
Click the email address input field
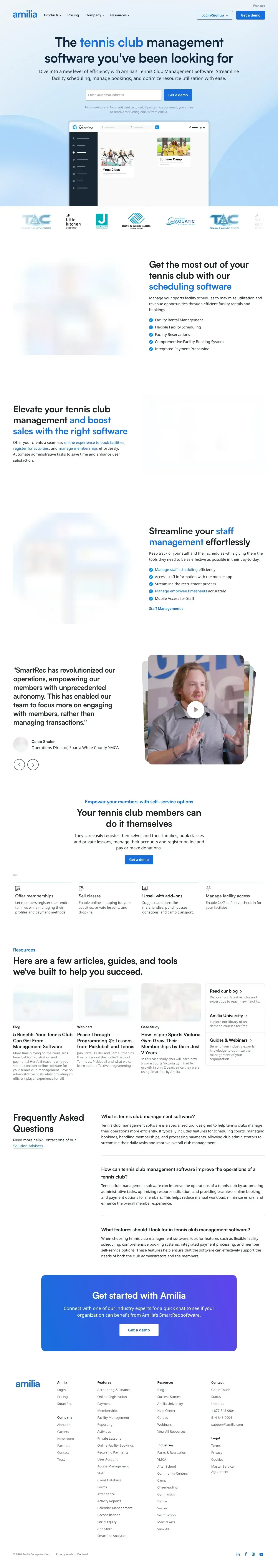coord(124,95)
